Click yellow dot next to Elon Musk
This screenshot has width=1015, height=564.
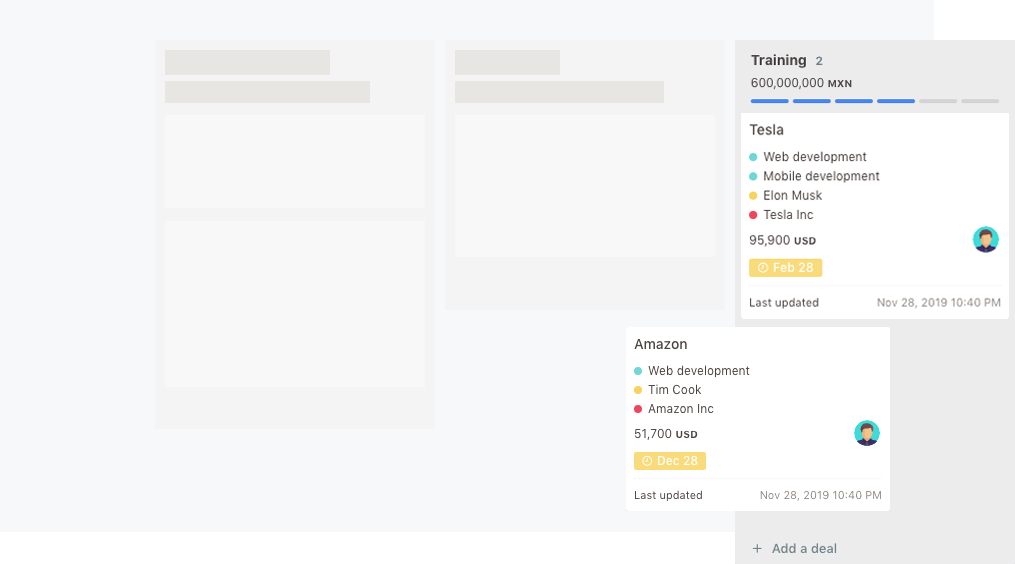pos(753,196)
